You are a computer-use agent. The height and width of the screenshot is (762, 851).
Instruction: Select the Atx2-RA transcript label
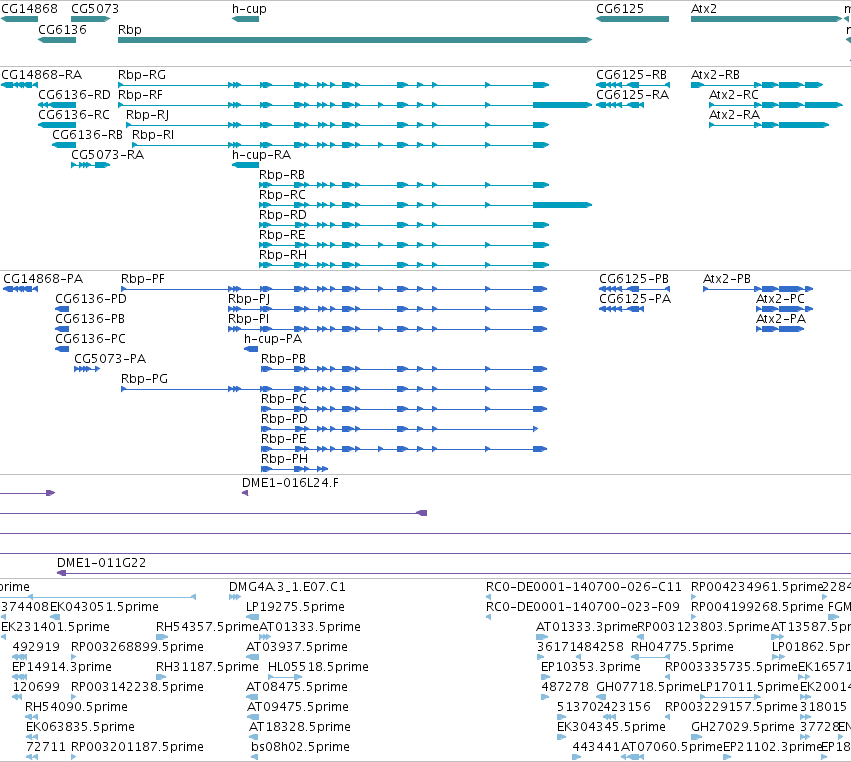[734, 115]
